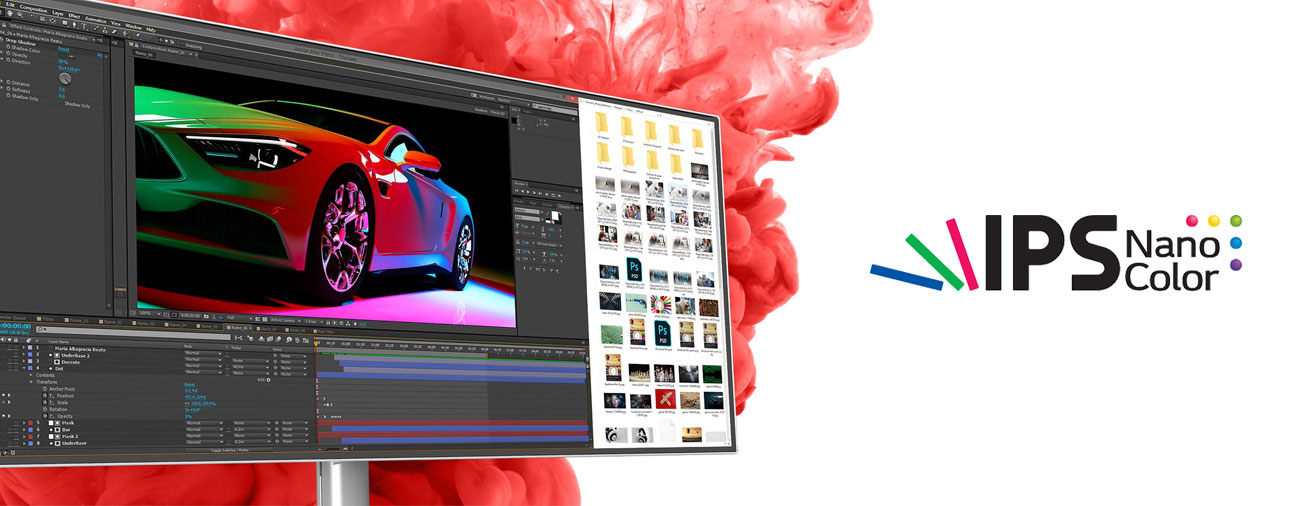Click the timeline current time indicator

tap(316, 344)
